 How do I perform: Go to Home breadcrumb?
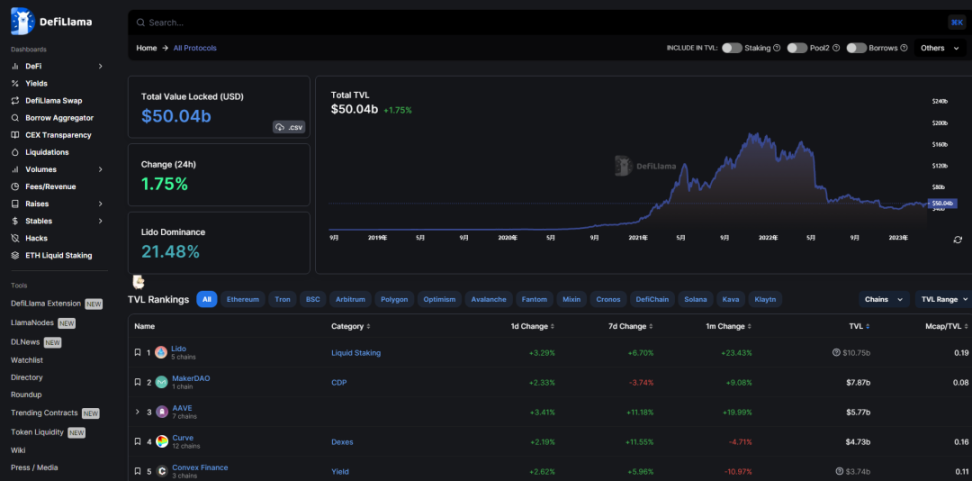coord(146,48)
